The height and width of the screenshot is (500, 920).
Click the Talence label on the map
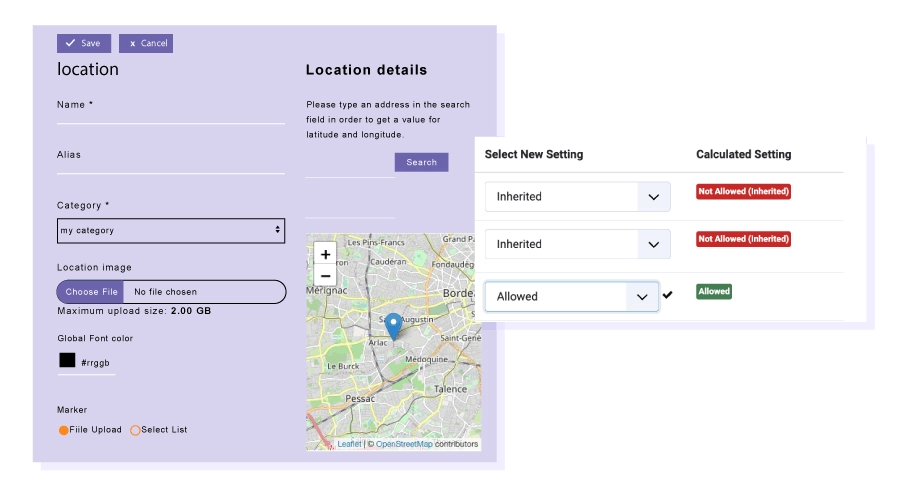tap(450, 389)
